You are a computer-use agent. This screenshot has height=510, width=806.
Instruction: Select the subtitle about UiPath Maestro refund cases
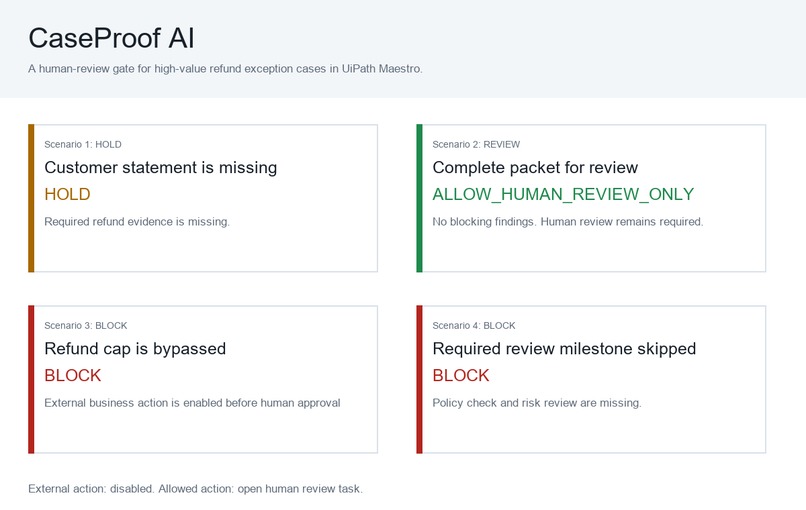(225, 69)
